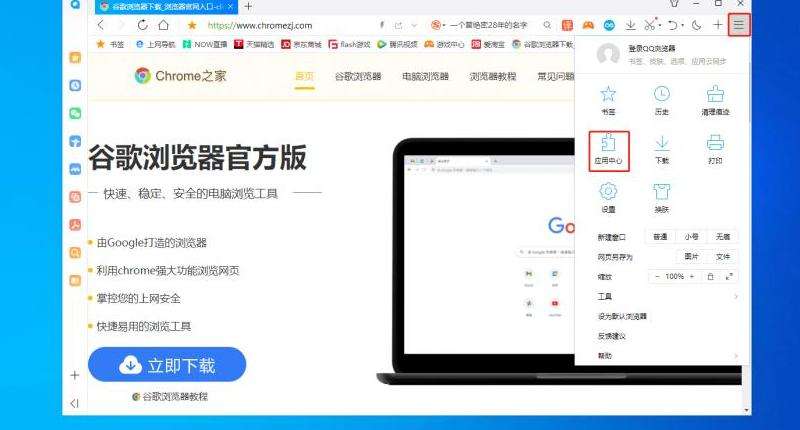The width and height of the screenshot is (800, 430).
Task: Toggle fullscreen icon in zoom row
Action: [x=729, y=276]
